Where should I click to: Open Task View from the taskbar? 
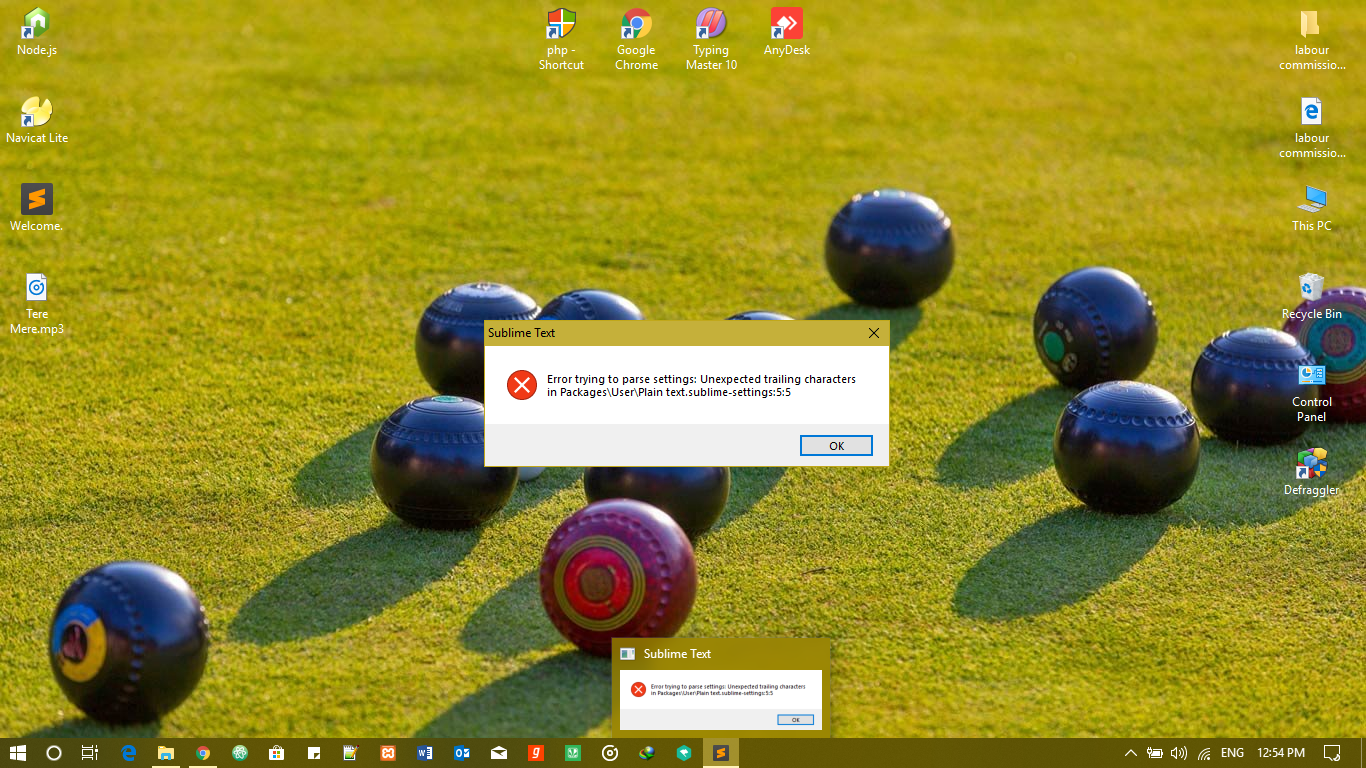(90, 753)
